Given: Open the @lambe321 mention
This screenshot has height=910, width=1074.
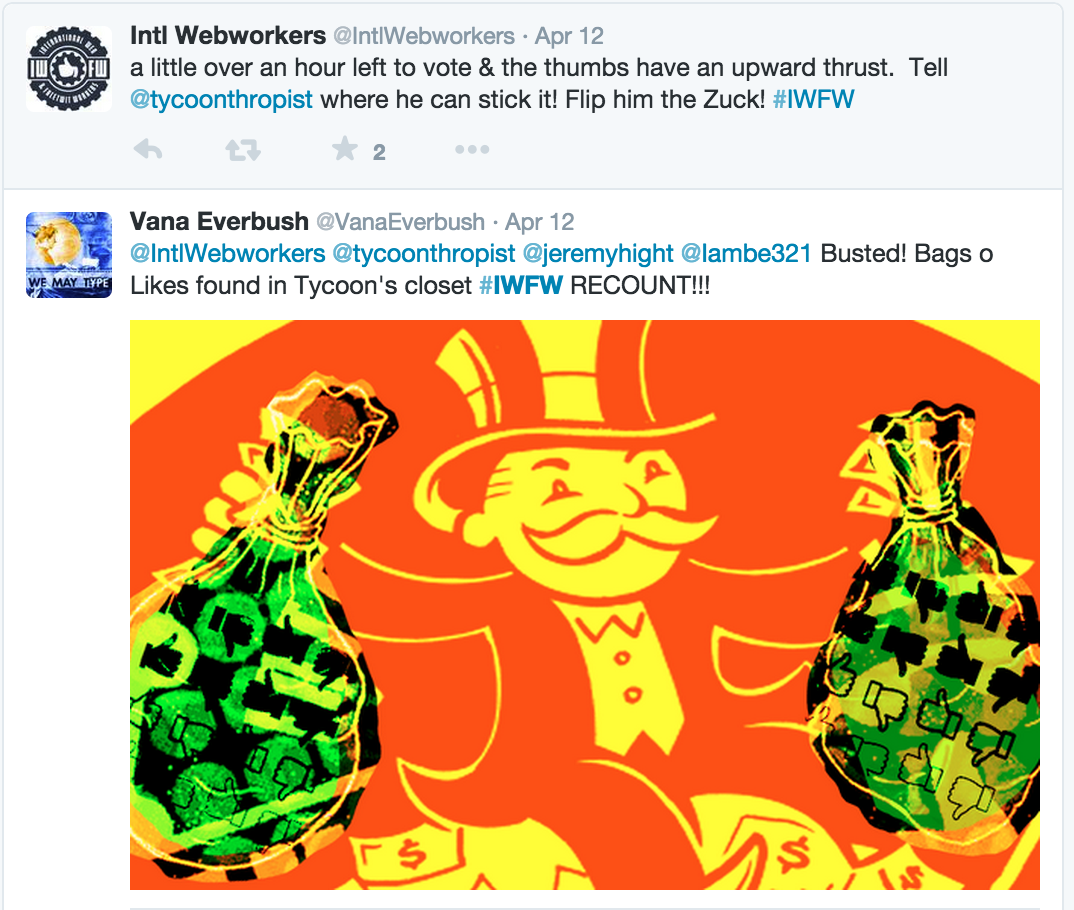Looking at the screenshot, I should click(747, 254).
